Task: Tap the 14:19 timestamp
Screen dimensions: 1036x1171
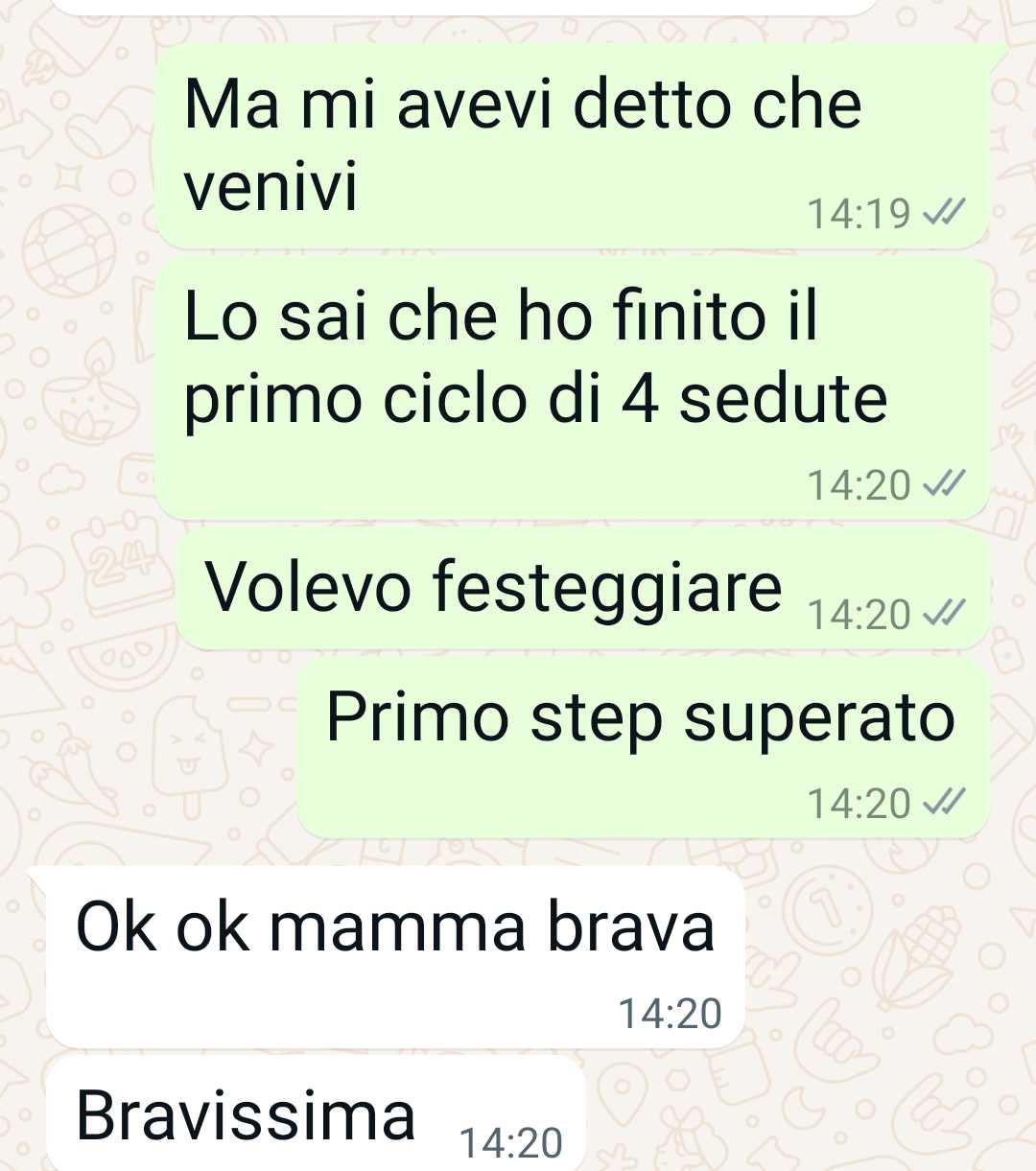Action: 859,213
